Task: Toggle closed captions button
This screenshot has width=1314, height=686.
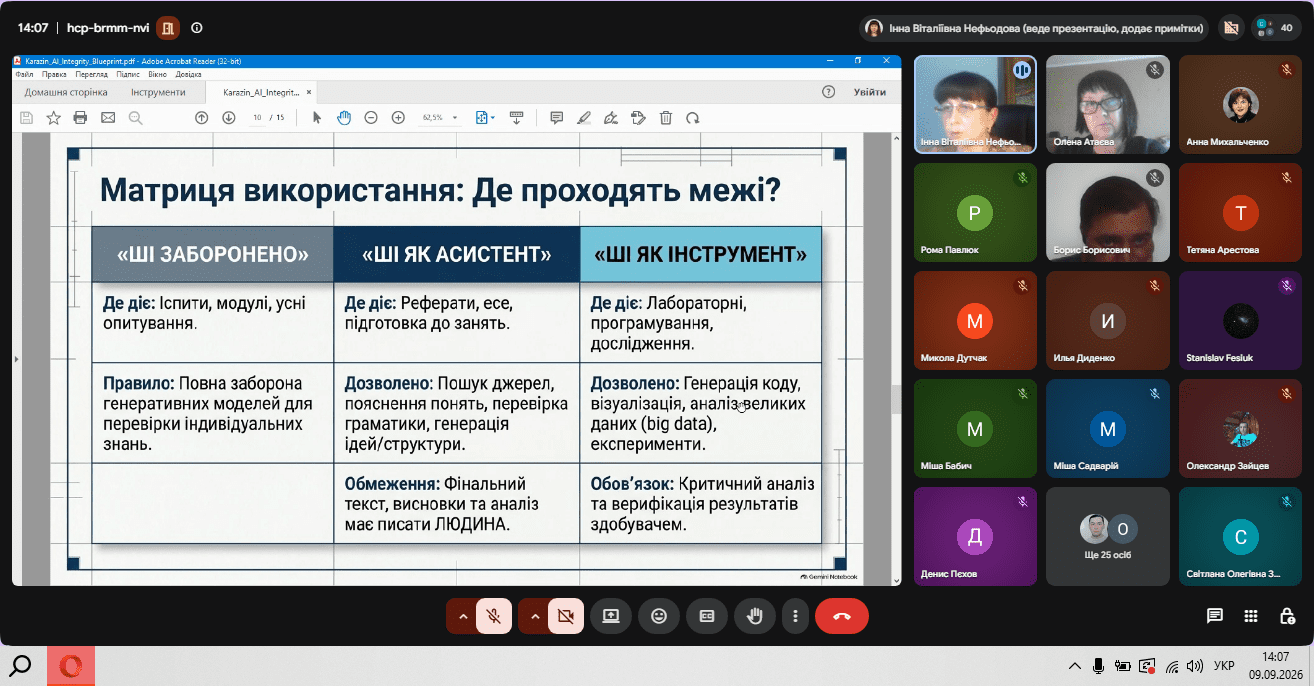Action: point(707,616)
